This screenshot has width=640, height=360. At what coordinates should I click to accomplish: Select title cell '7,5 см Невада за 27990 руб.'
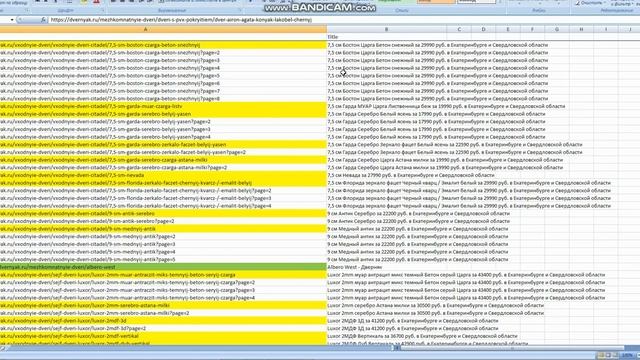(387, 175)
